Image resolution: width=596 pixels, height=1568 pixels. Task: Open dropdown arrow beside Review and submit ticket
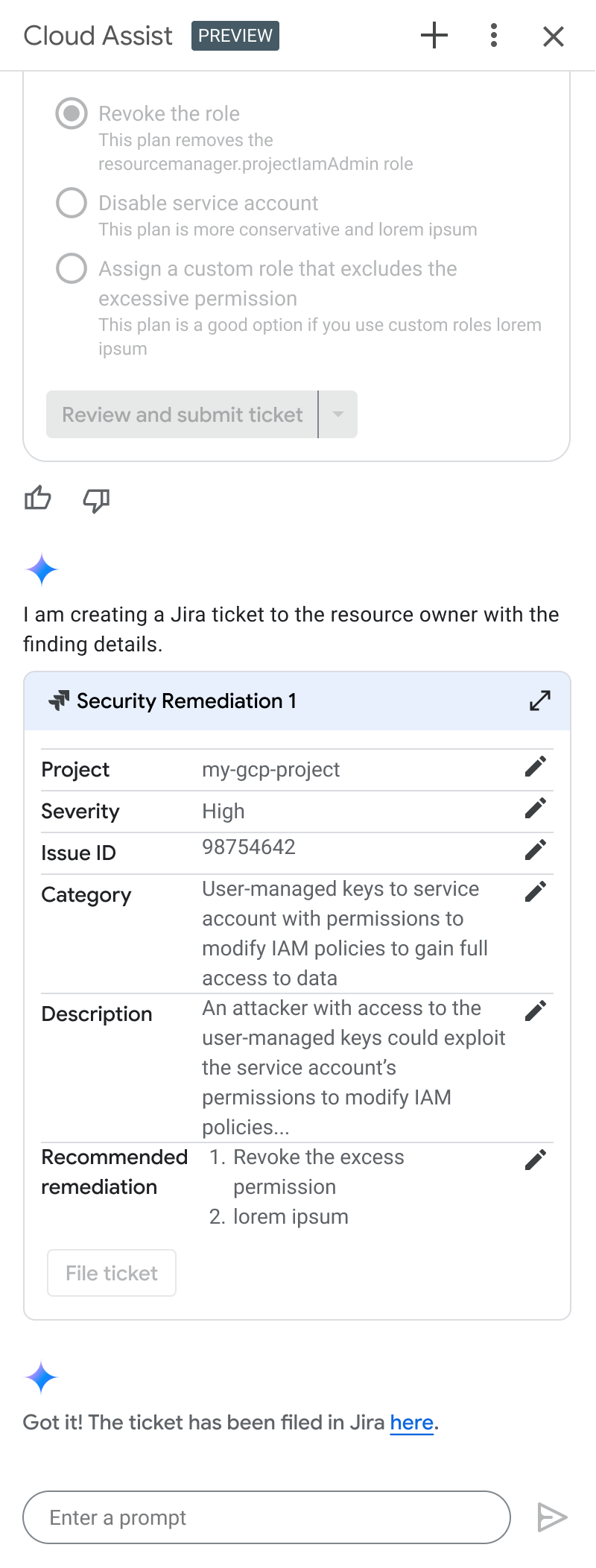click(338, 414)
